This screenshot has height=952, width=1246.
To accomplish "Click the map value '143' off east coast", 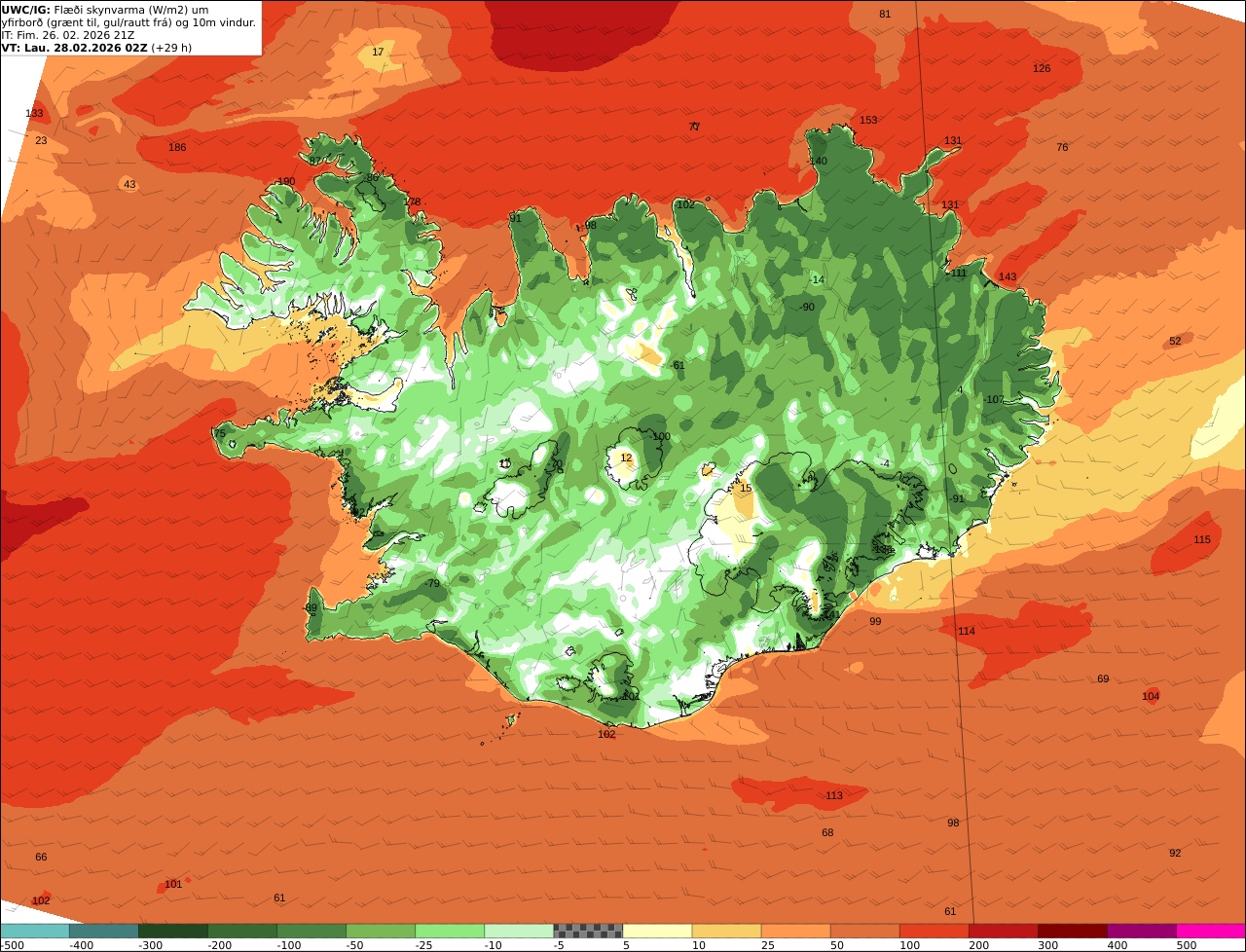I will pyautogui.click(x=1008, y=277).
